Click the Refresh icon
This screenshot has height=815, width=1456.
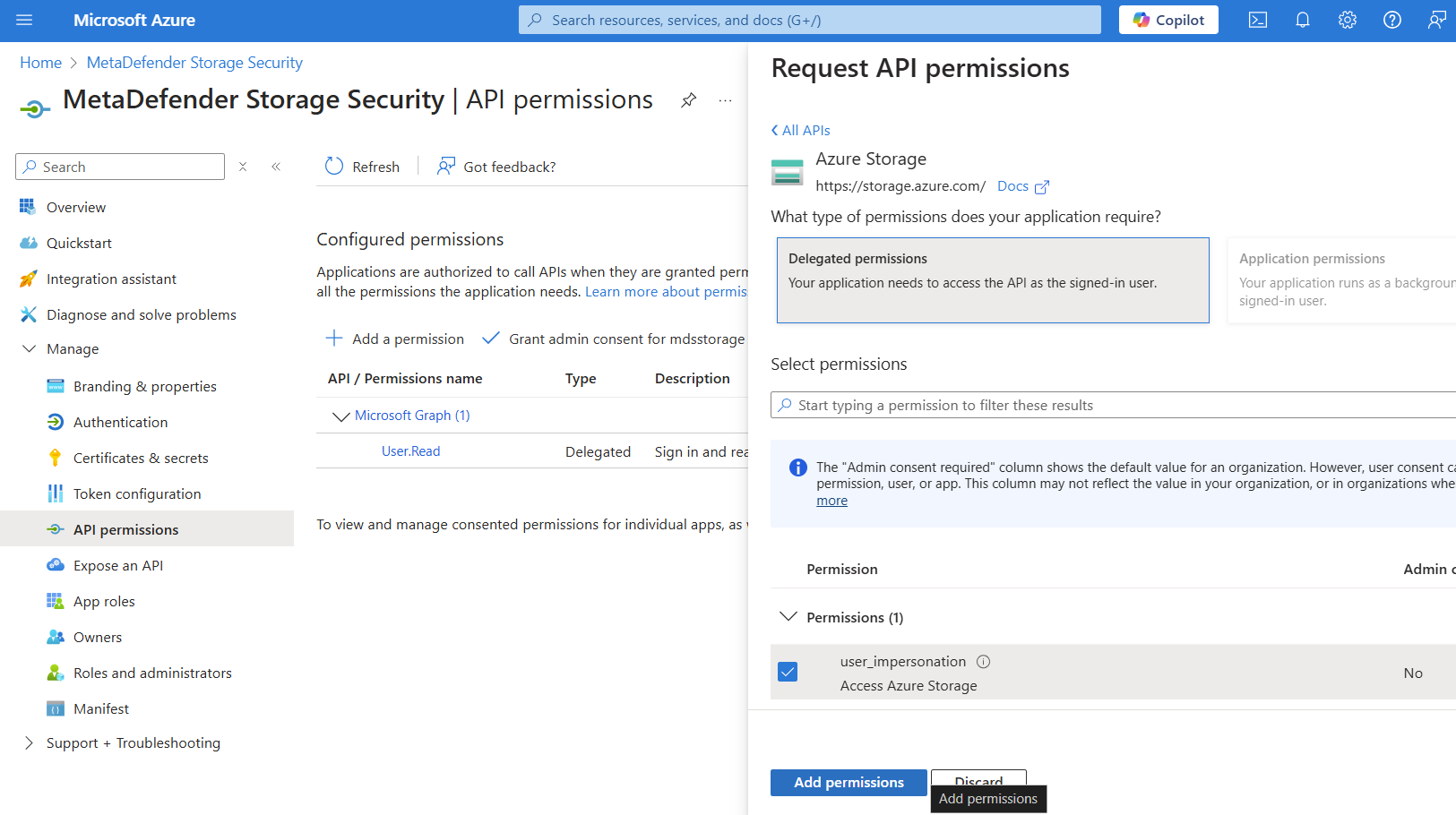pos(334,167)
